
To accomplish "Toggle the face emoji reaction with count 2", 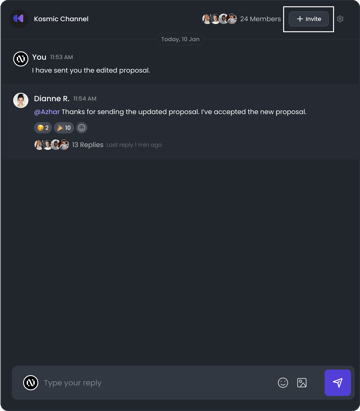I will tap(43, 128).
